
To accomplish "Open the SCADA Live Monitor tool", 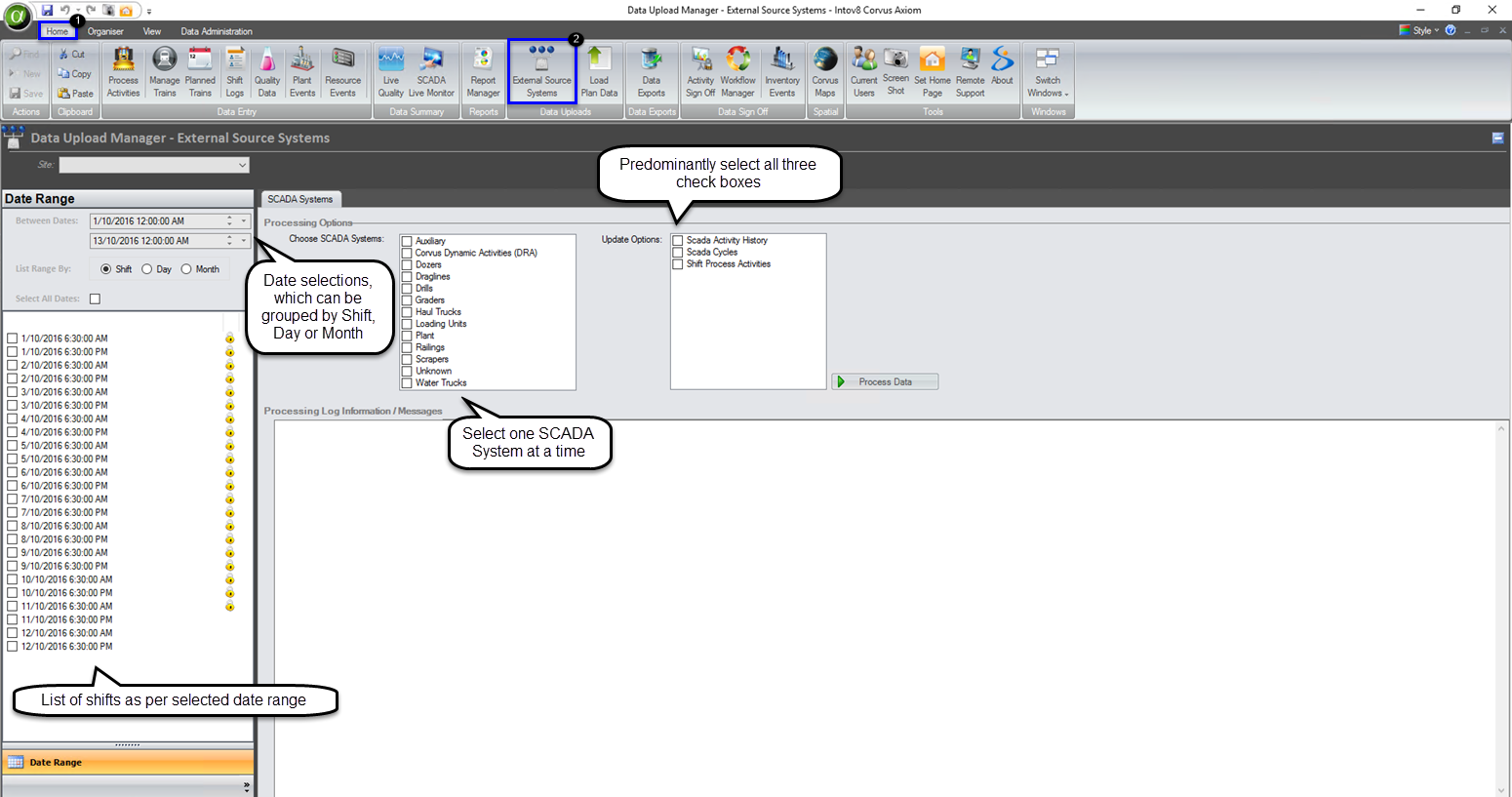I will [431, 68].
